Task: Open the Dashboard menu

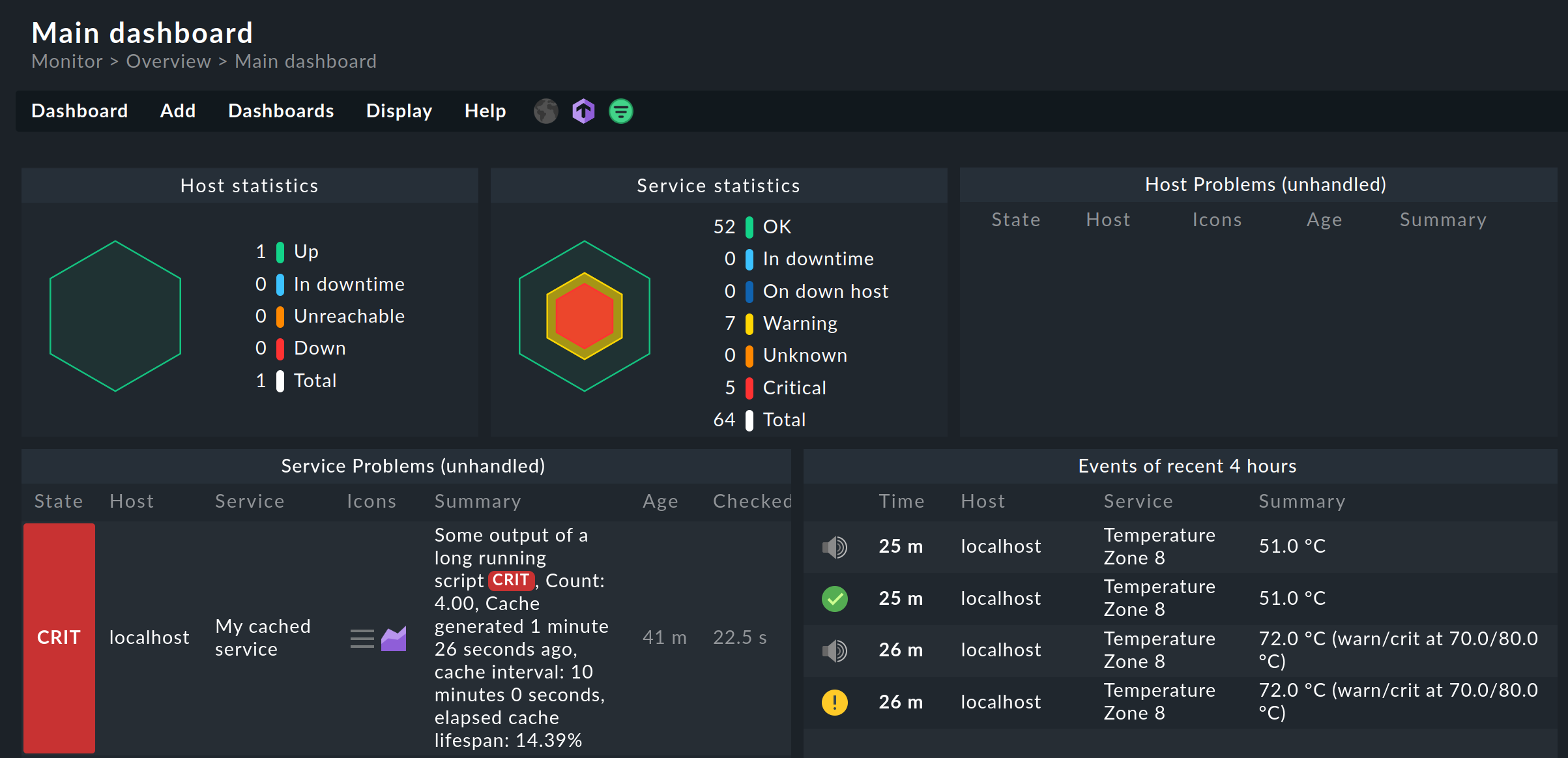Action: coord(80,110)
